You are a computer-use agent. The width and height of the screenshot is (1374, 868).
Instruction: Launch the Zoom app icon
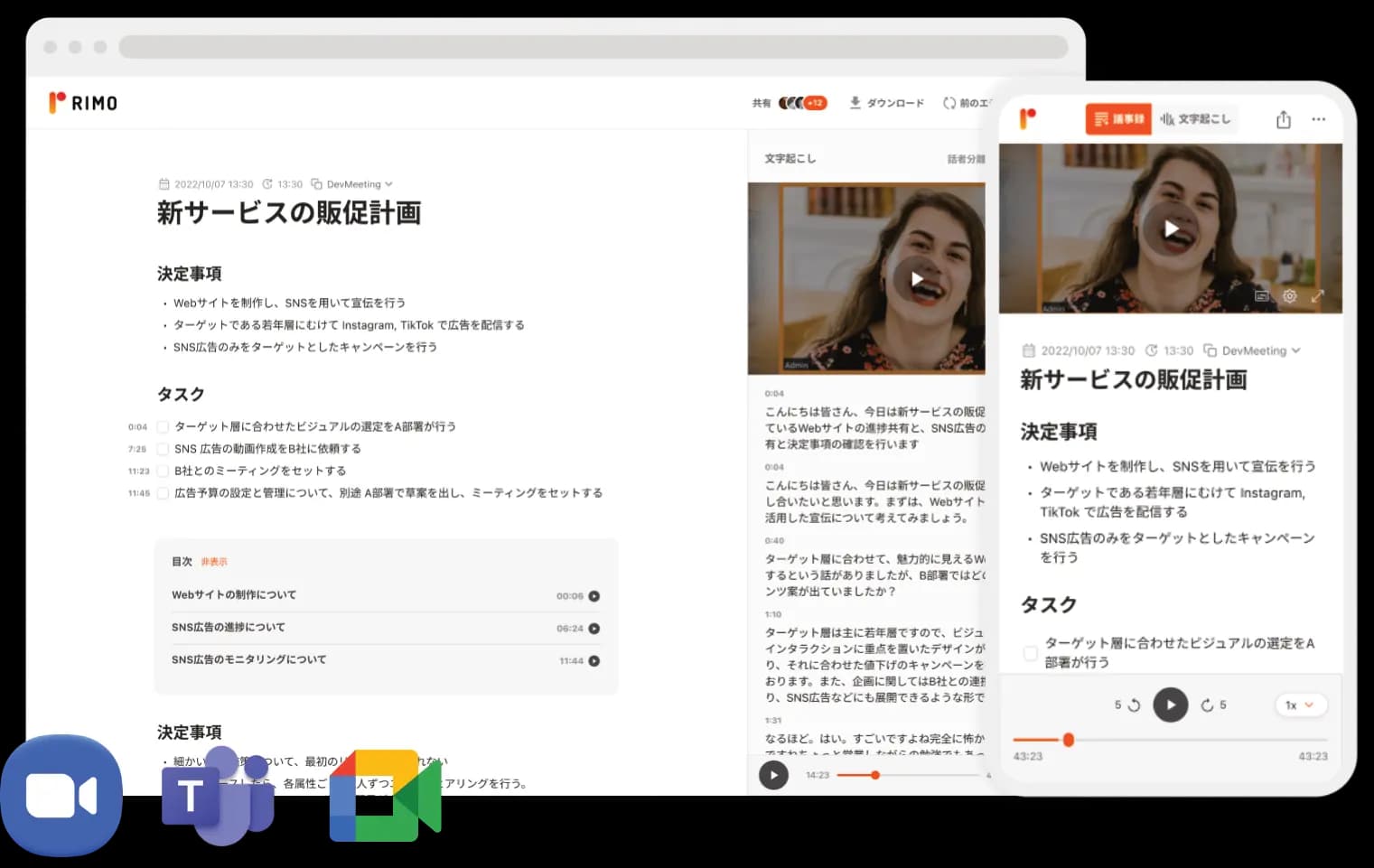(x=62, y=795)
